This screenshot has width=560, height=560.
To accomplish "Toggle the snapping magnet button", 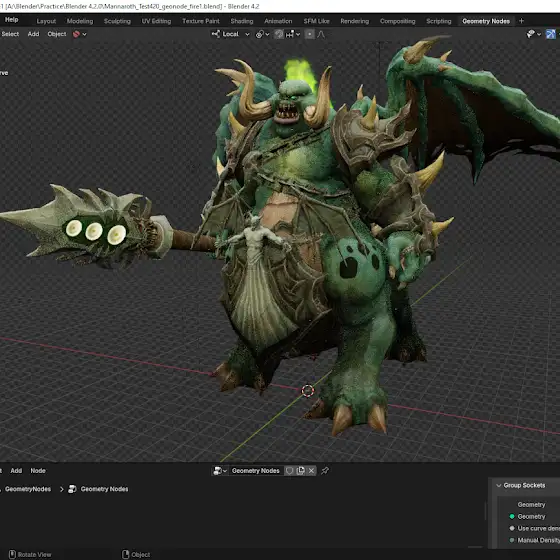I will click(279, 34).
